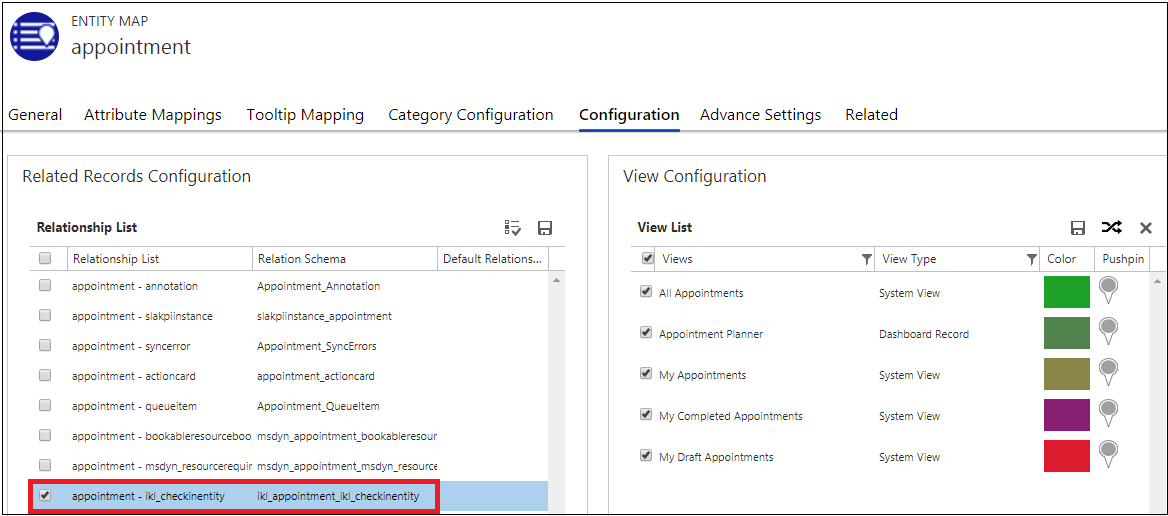Change the red My Draft Appointments swatch
Viewport: 1168px width, 516px height.
point(1067,456)
